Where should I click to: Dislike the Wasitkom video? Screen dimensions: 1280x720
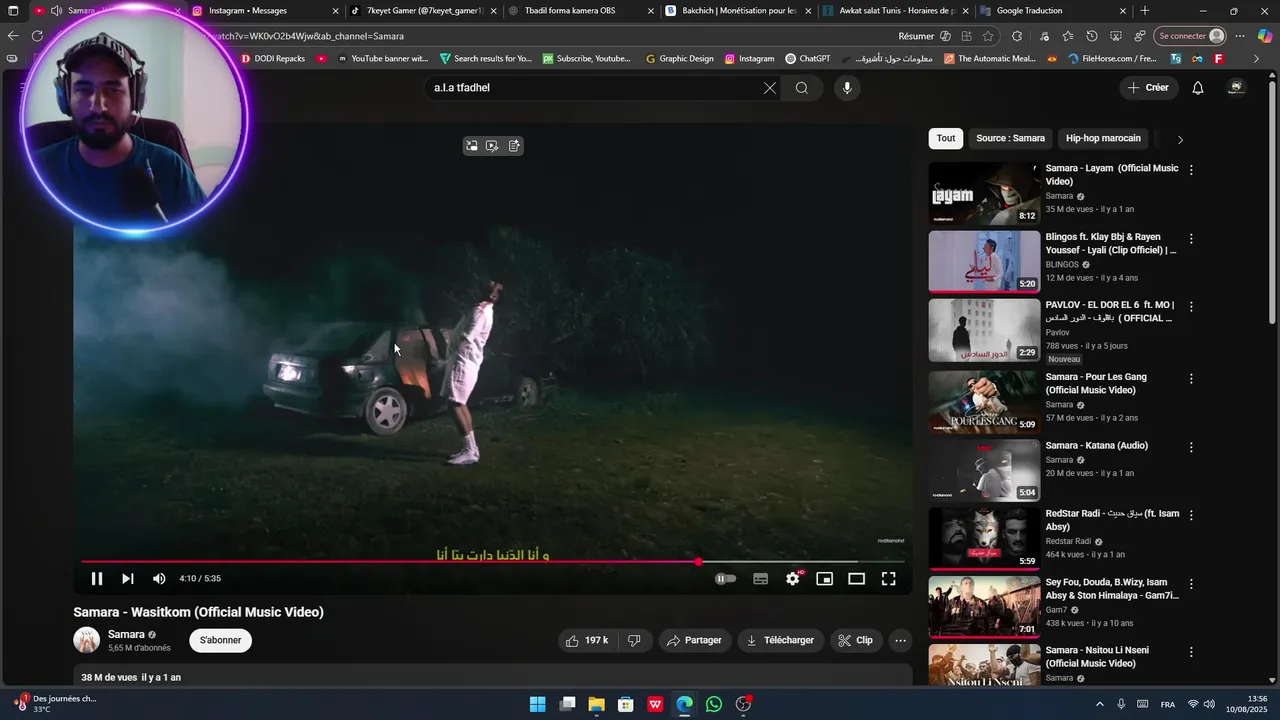tap(634, 641)
